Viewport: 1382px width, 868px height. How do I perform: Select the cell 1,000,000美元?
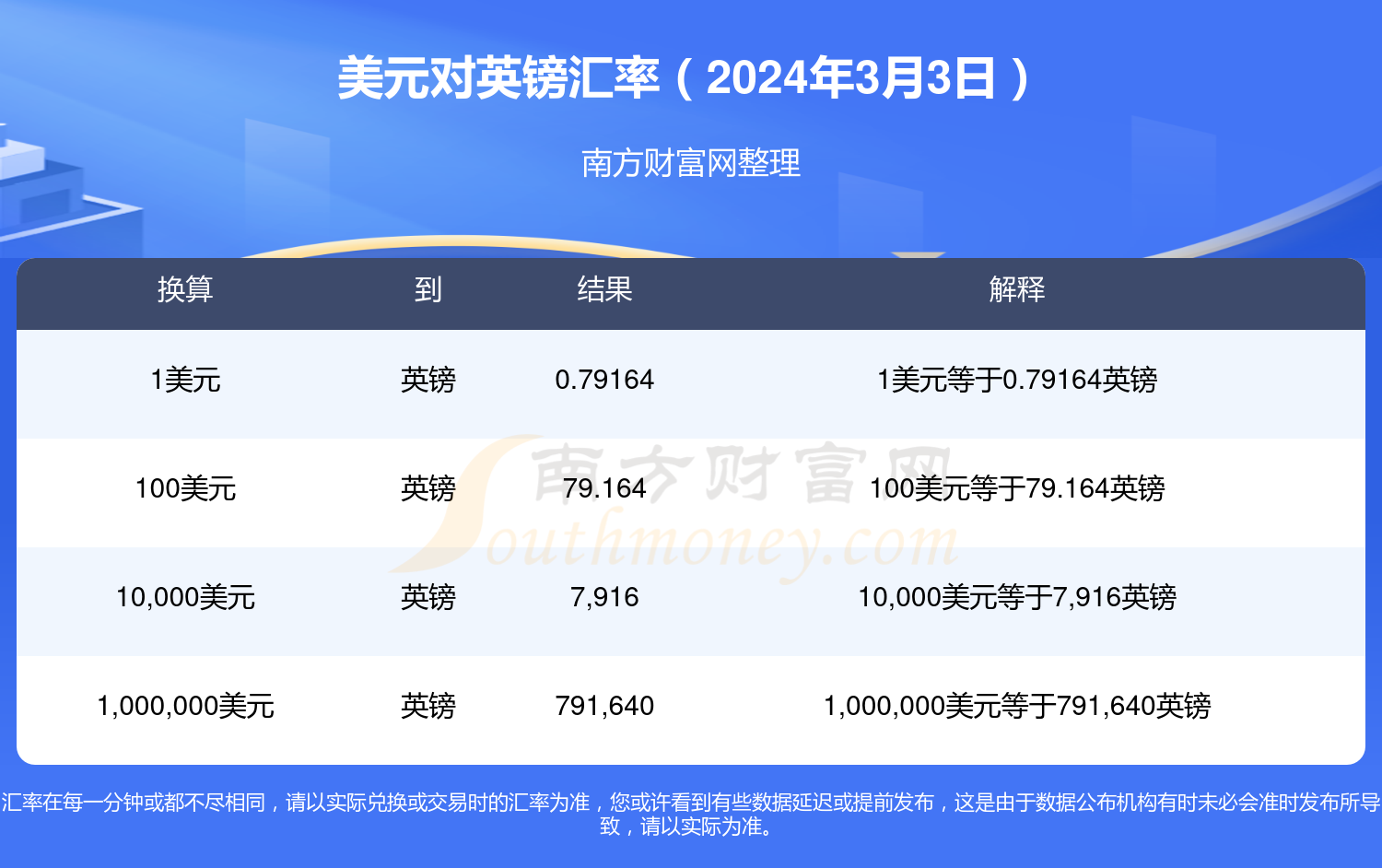pos(185,706)
